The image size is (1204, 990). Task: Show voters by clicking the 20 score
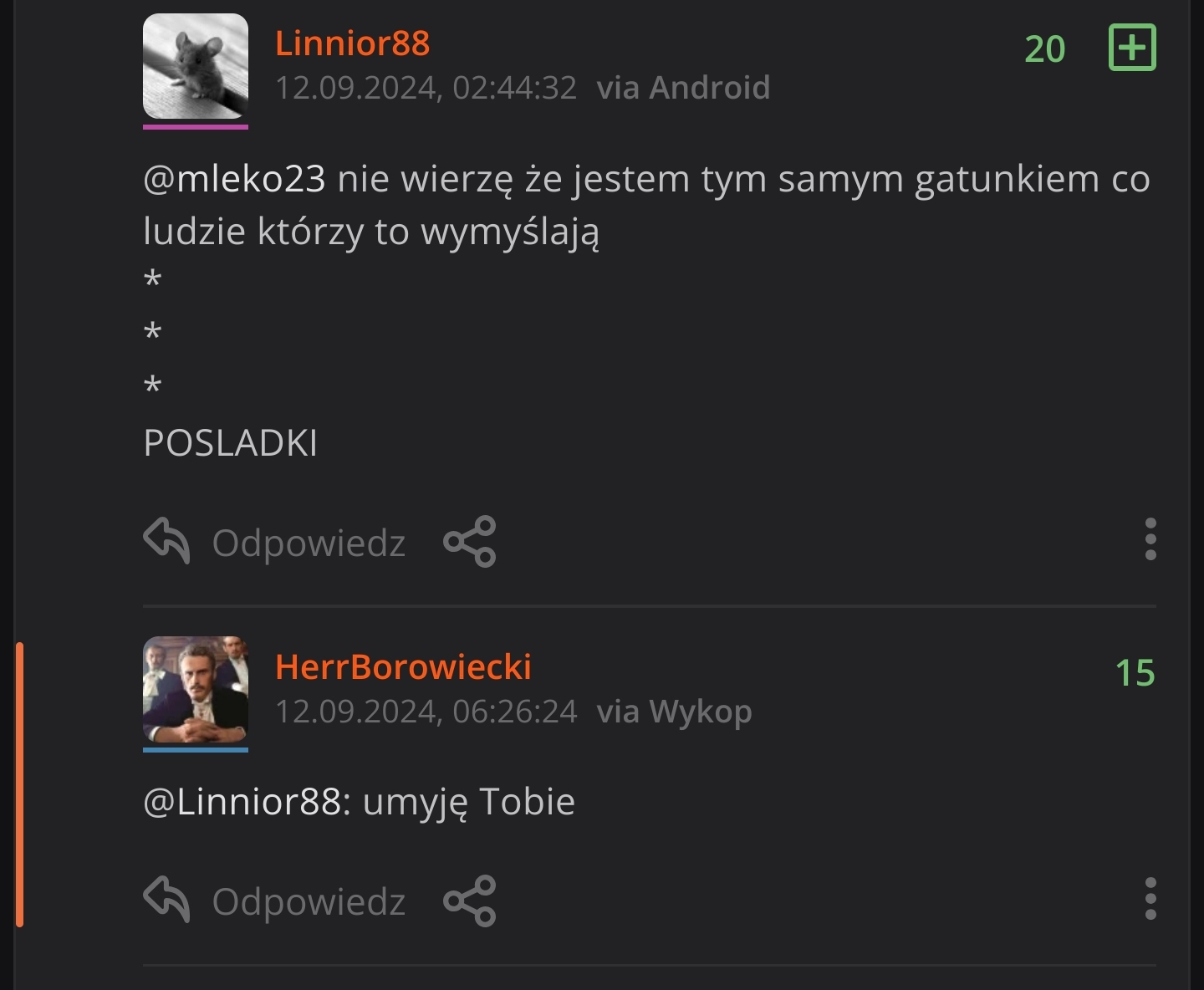tap(1044, 49)
